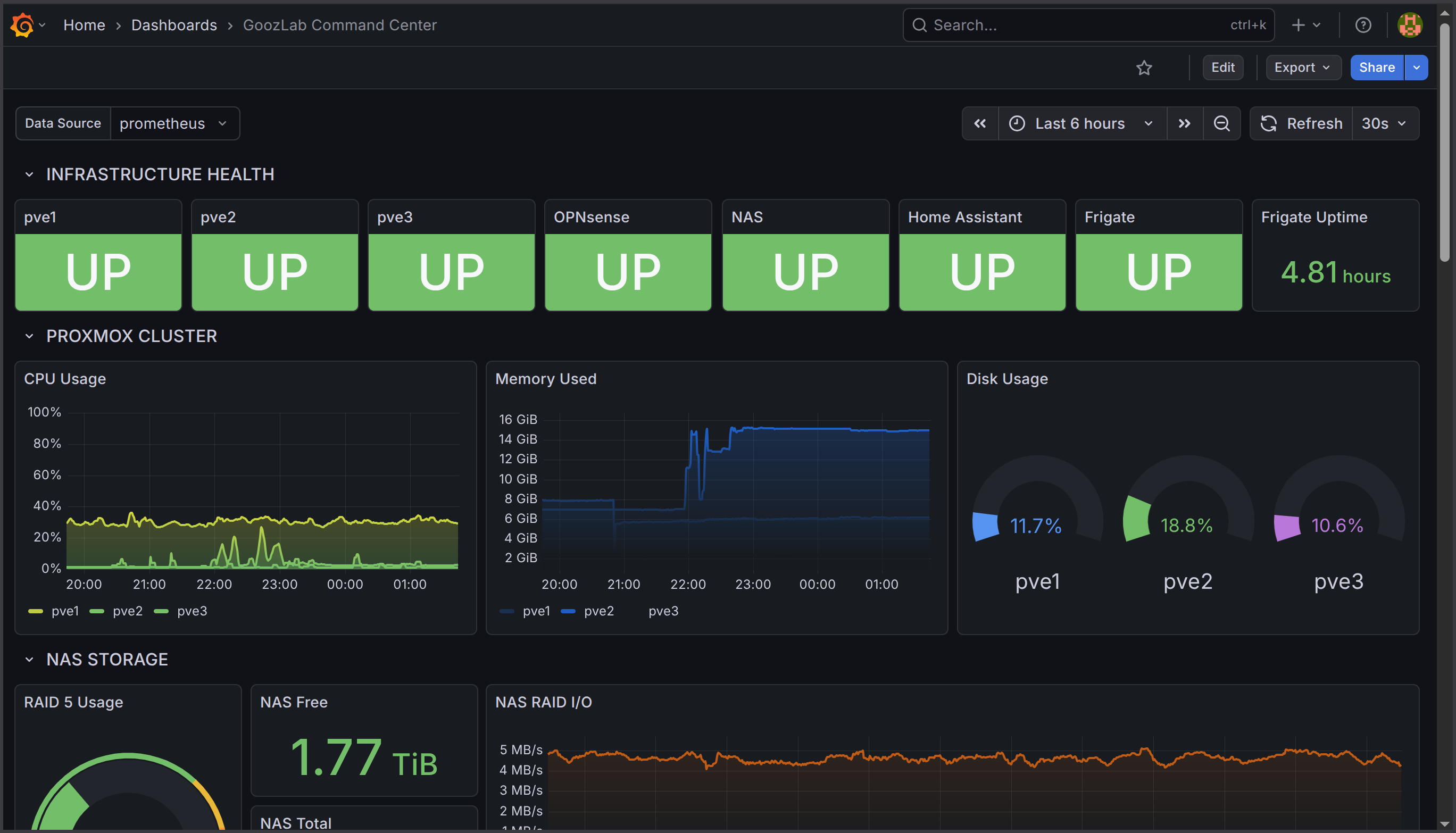Screen dimensions: 1456x833
Task: Zoom out the time range
Action: 1221,123
